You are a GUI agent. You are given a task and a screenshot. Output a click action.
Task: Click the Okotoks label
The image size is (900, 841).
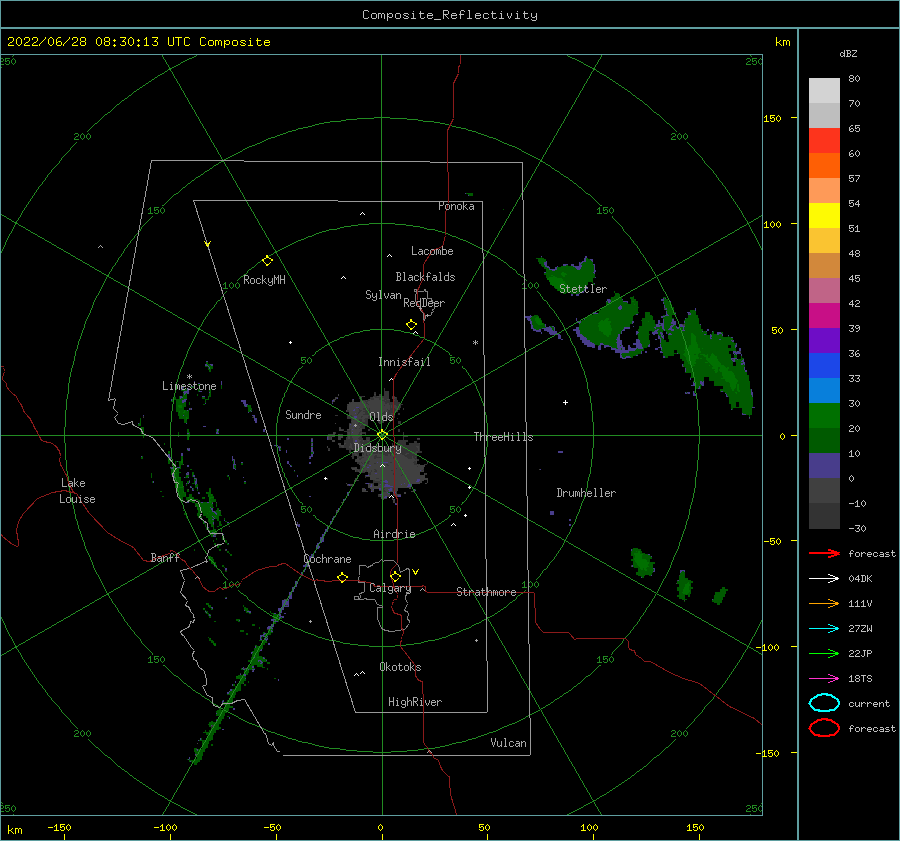[401, 667]
